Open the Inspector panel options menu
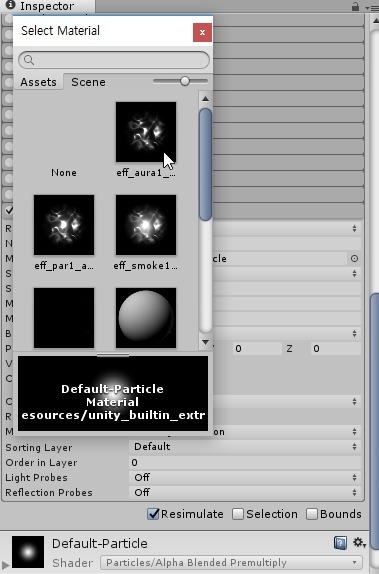379x574 pixels. click(x=371, y=7)
